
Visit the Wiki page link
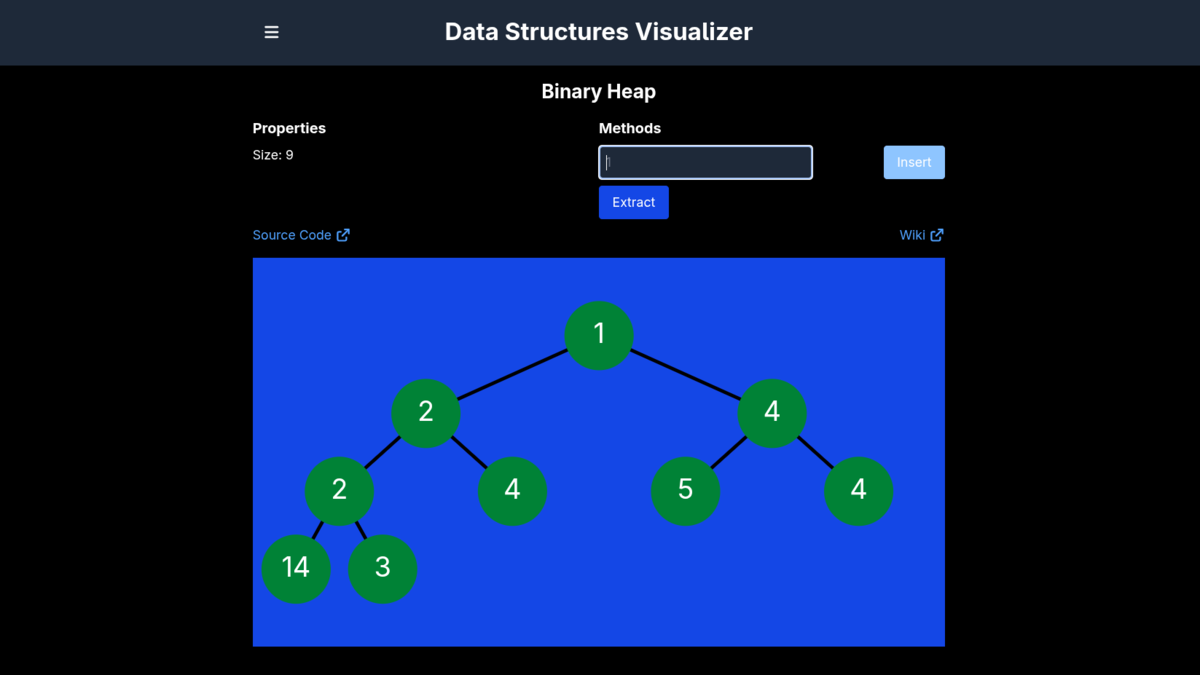910,234
